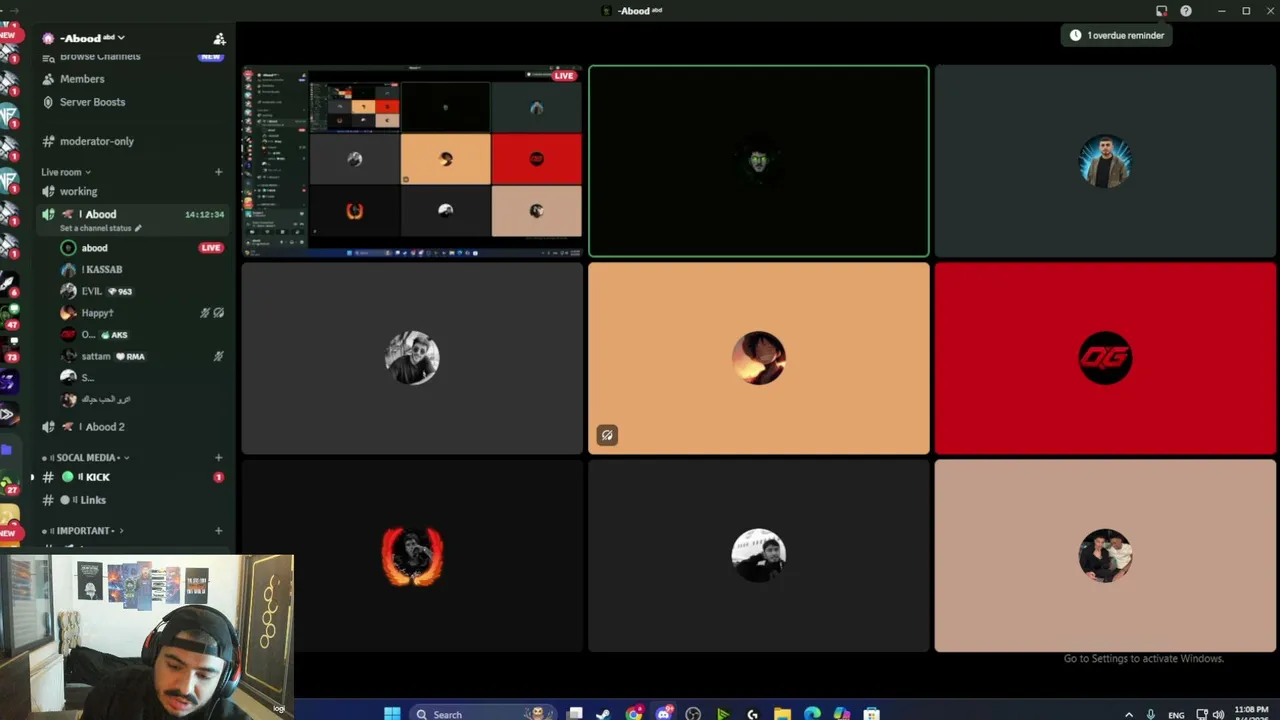Click the webcam overlay video
The height and width of the screenshot is (720, 1280).
[147, 636]
